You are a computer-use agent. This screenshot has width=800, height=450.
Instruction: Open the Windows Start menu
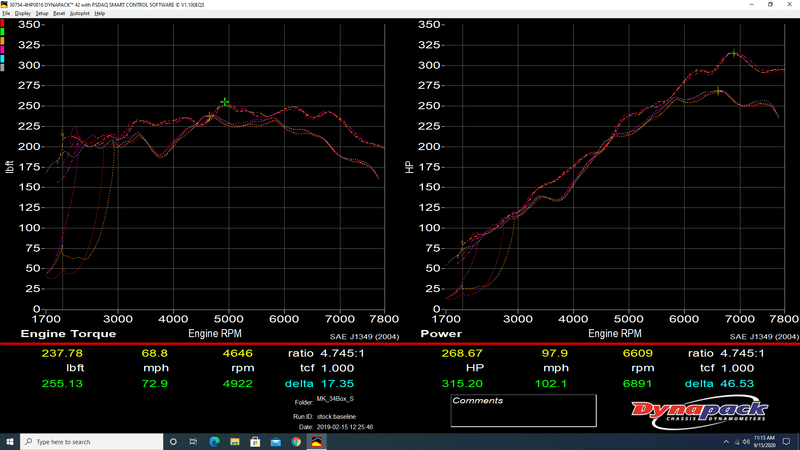point(10,441)
